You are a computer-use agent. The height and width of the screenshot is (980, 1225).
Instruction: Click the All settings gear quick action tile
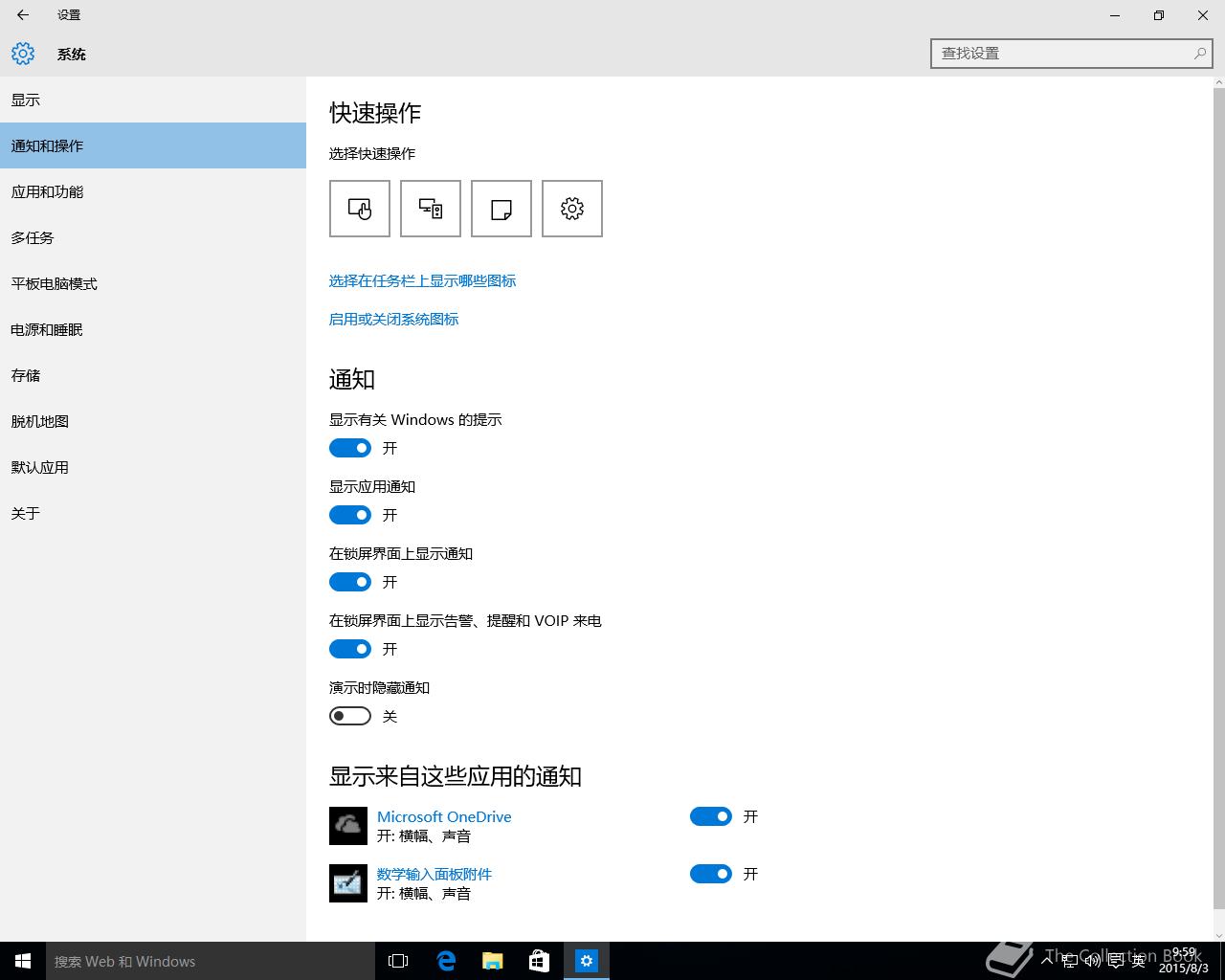point(572,209)
